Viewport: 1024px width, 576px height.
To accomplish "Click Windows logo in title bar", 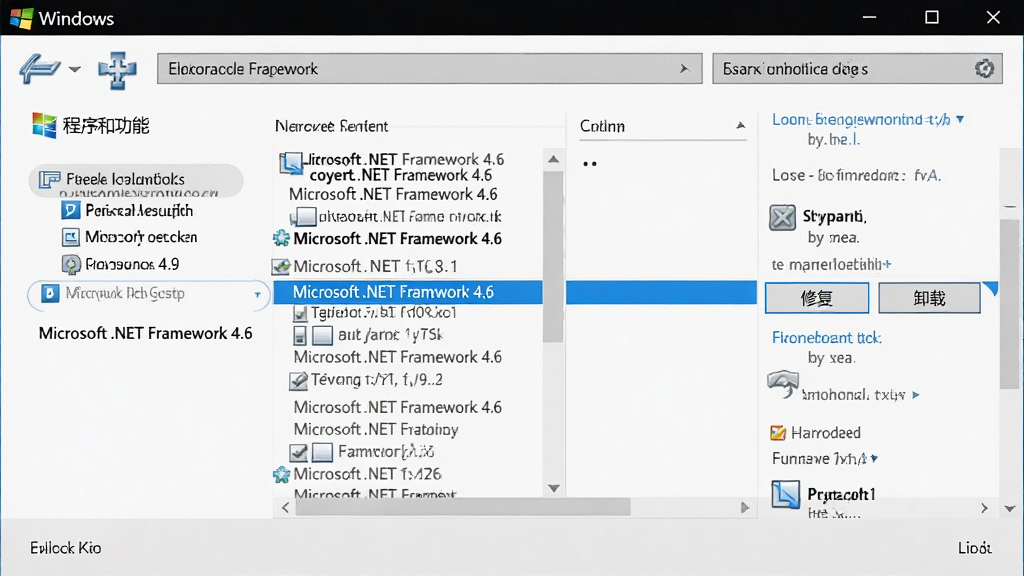I will coord(22,18).
